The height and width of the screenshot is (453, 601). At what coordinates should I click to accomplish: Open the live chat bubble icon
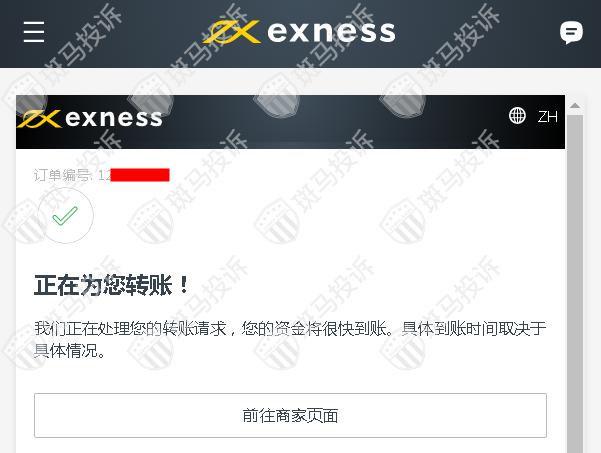[x=571, y=32]
